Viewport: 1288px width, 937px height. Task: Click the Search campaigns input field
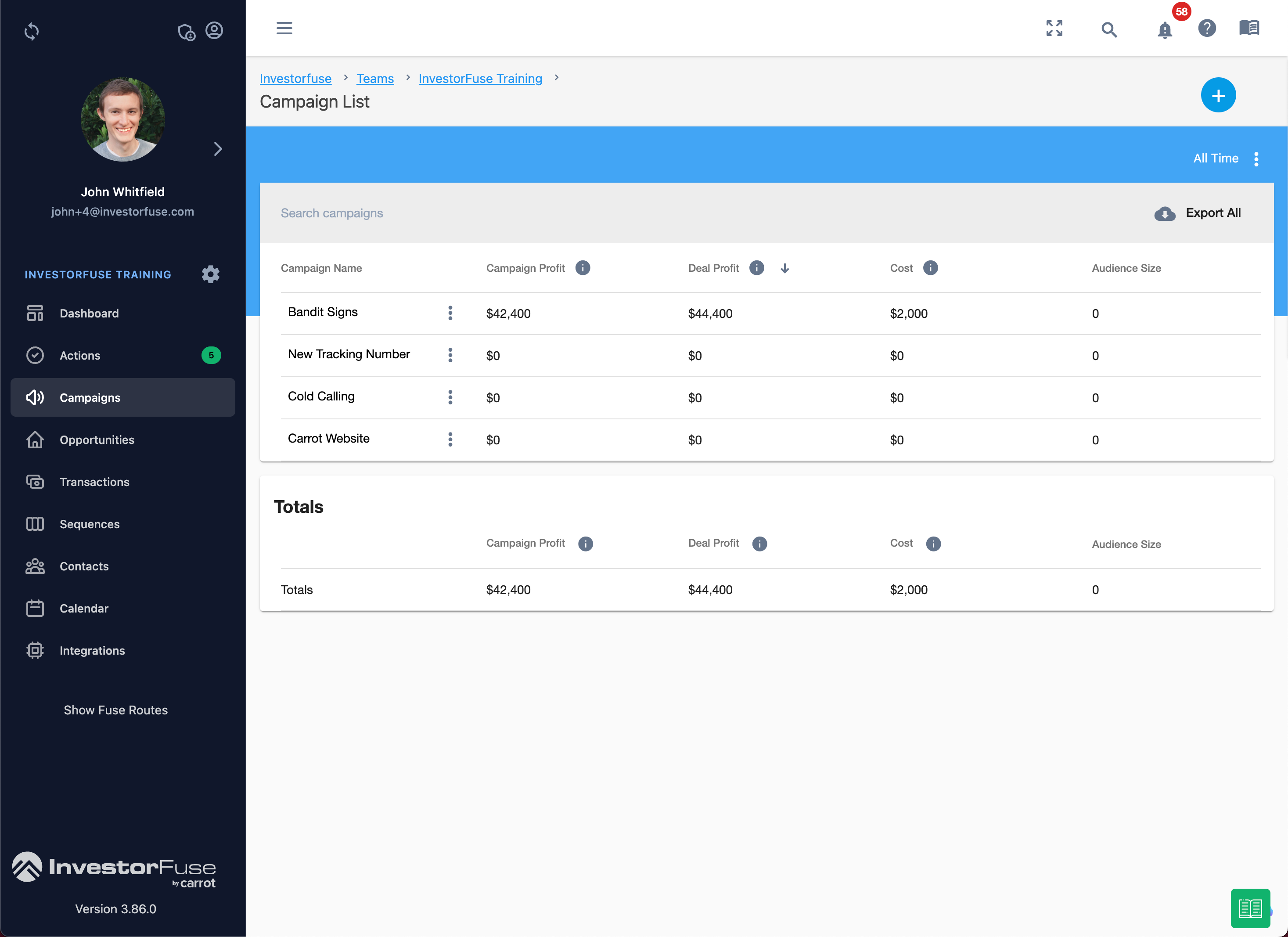click(398, 213)
